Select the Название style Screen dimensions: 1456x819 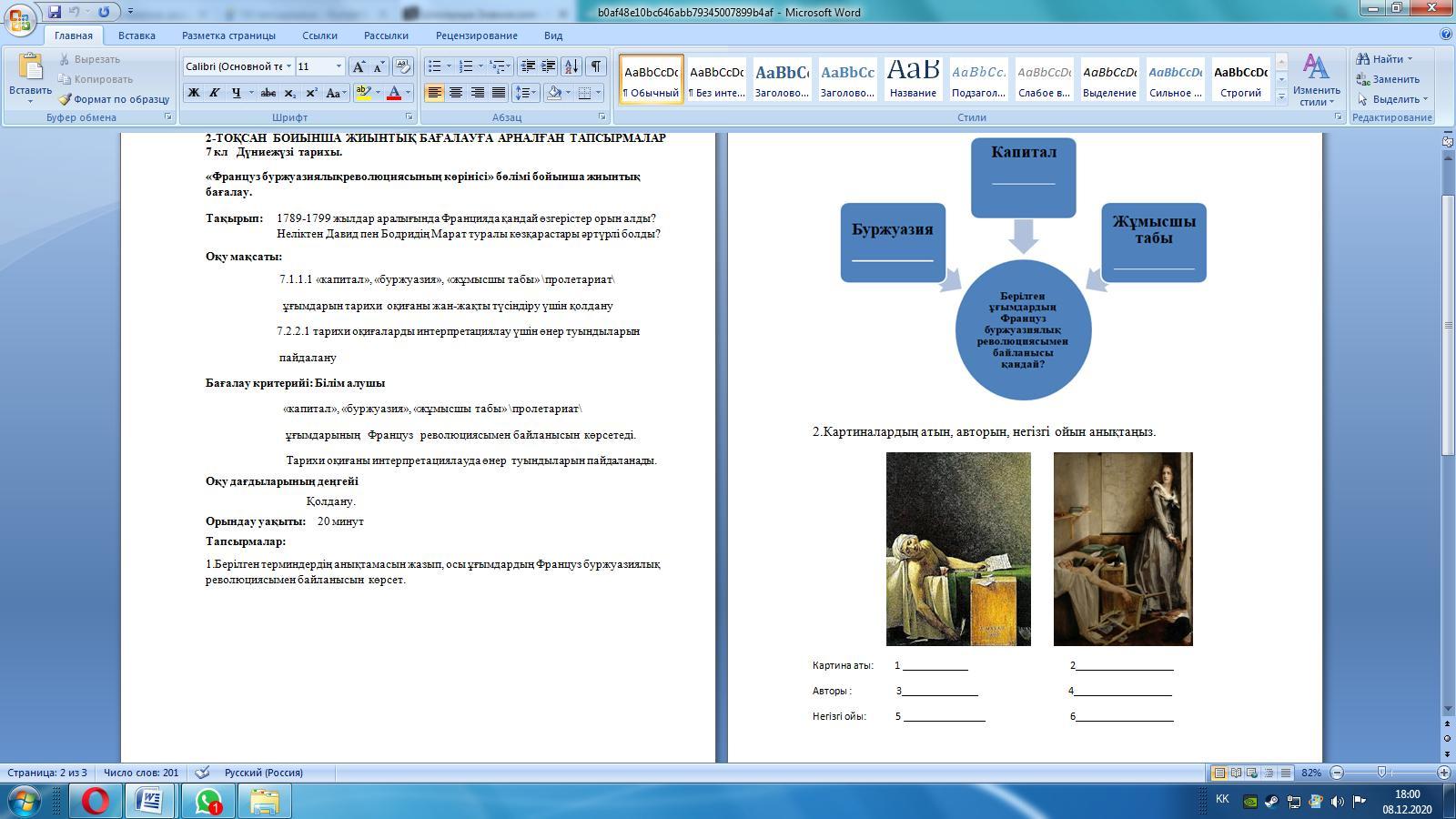tap(913, 78)
